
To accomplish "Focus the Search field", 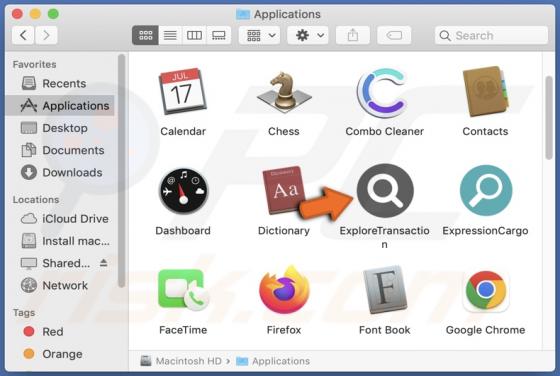I will pos(491,35).
